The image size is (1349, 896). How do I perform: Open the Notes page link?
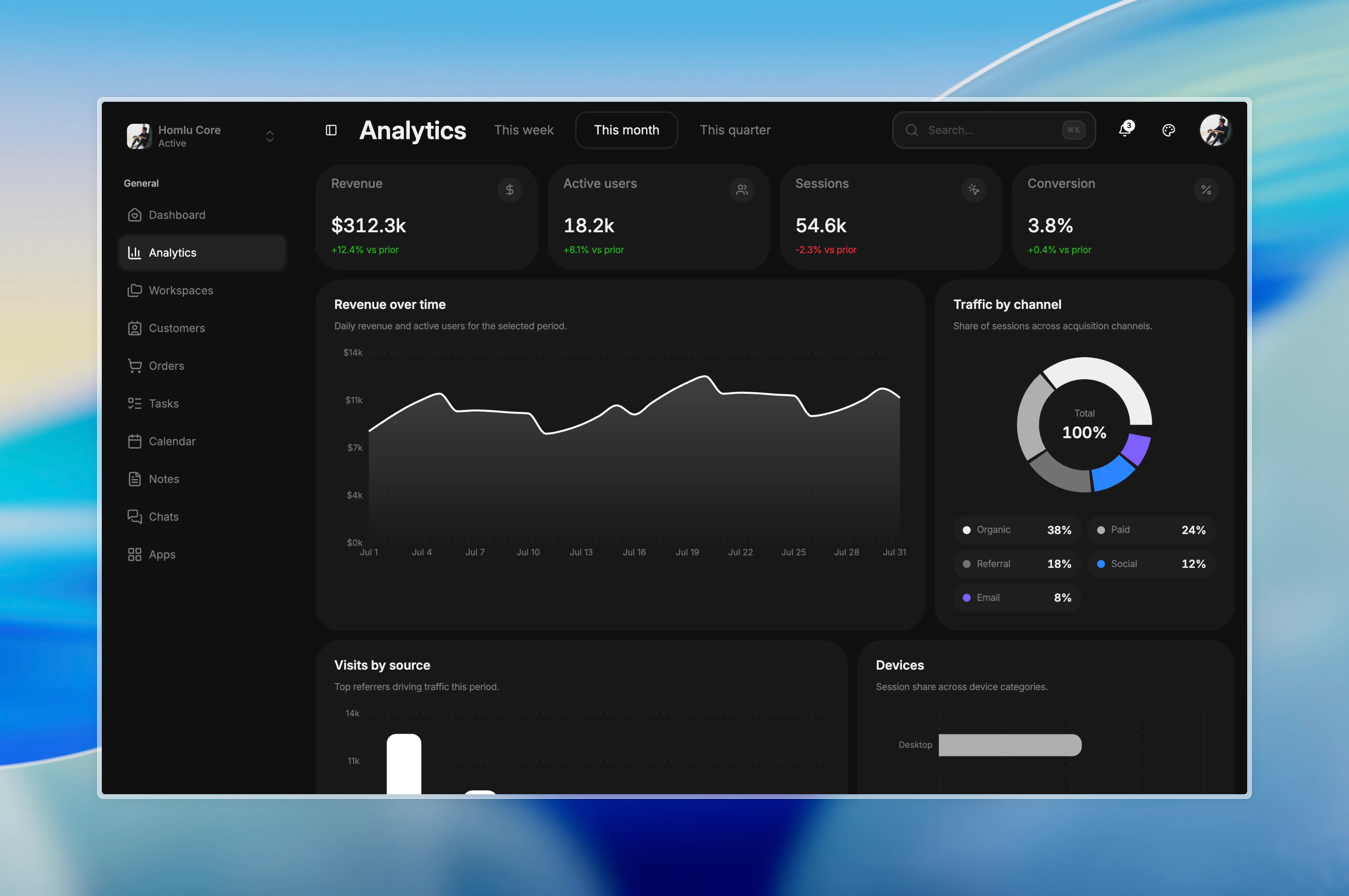[x=202, y=479]
